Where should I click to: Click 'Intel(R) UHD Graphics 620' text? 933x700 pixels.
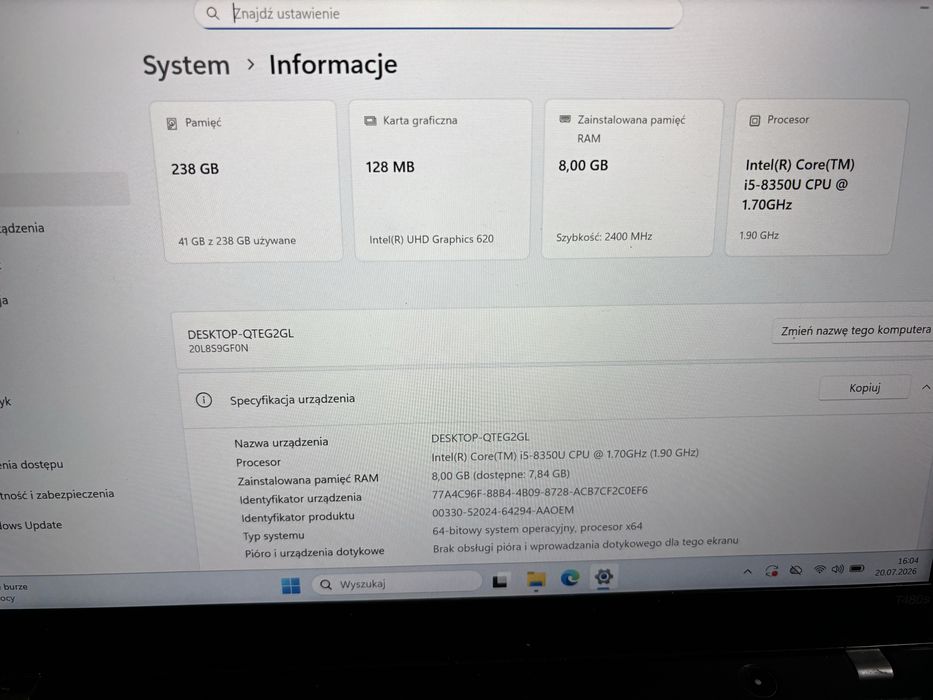pyautogui.click(x=431, y=239)
